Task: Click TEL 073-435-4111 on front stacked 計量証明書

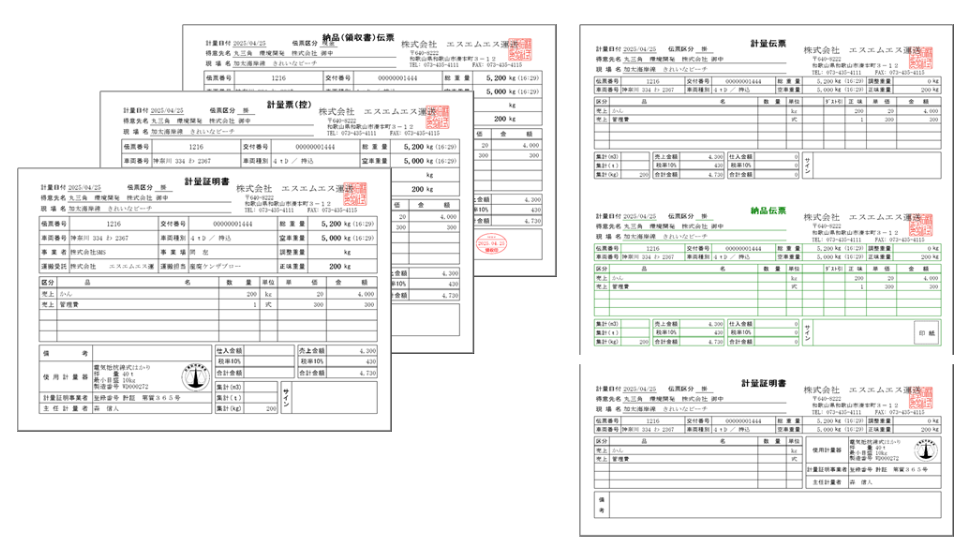Action: [269, 210]
